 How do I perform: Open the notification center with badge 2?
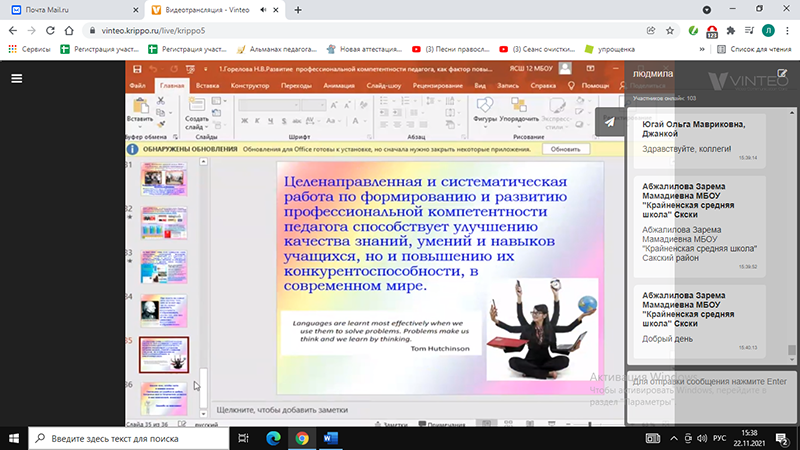coord(782,438)
